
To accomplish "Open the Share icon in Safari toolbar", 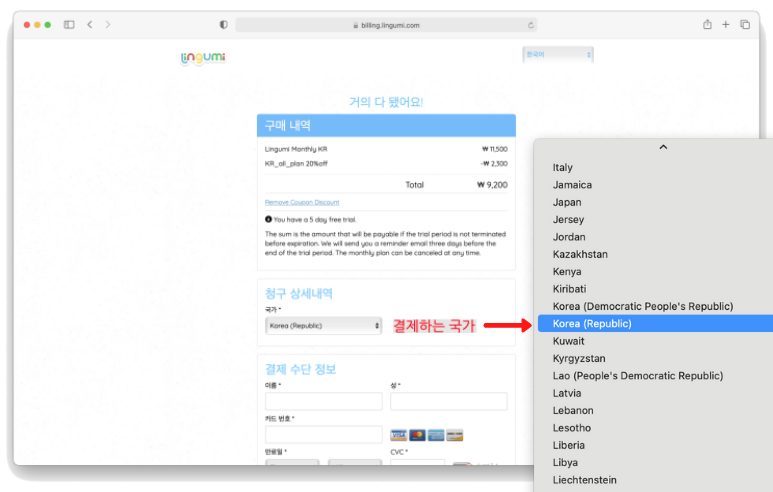I will point(707,24).
